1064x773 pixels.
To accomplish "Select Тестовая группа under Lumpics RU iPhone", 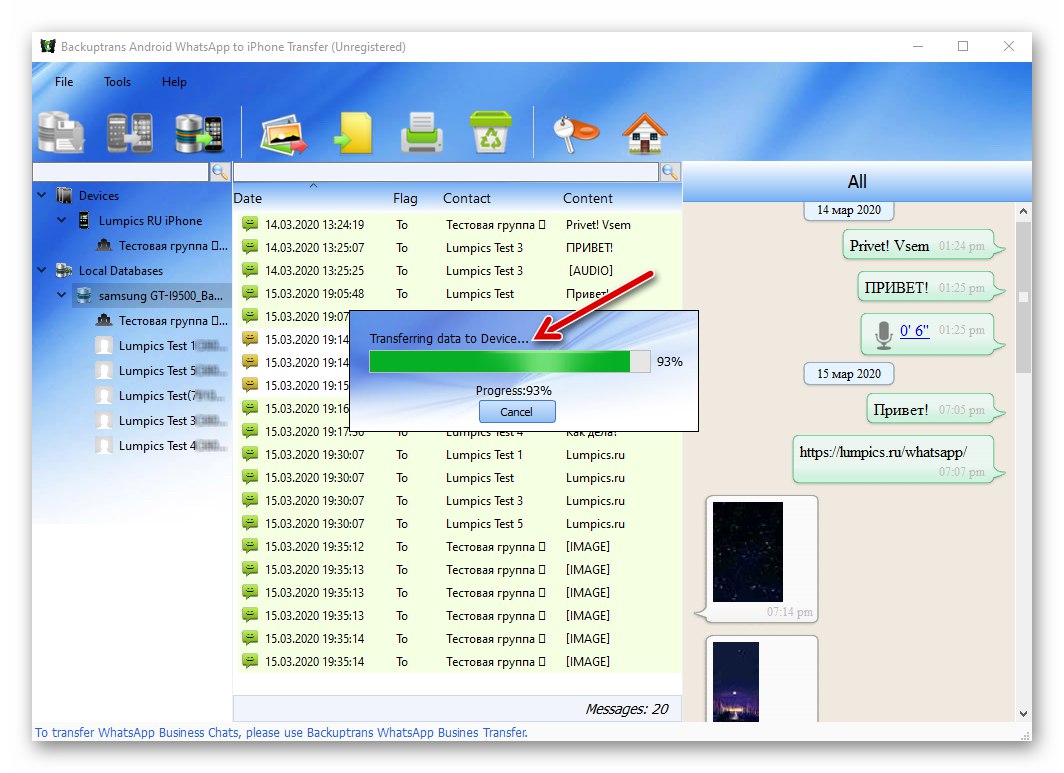I will (162, 245).
